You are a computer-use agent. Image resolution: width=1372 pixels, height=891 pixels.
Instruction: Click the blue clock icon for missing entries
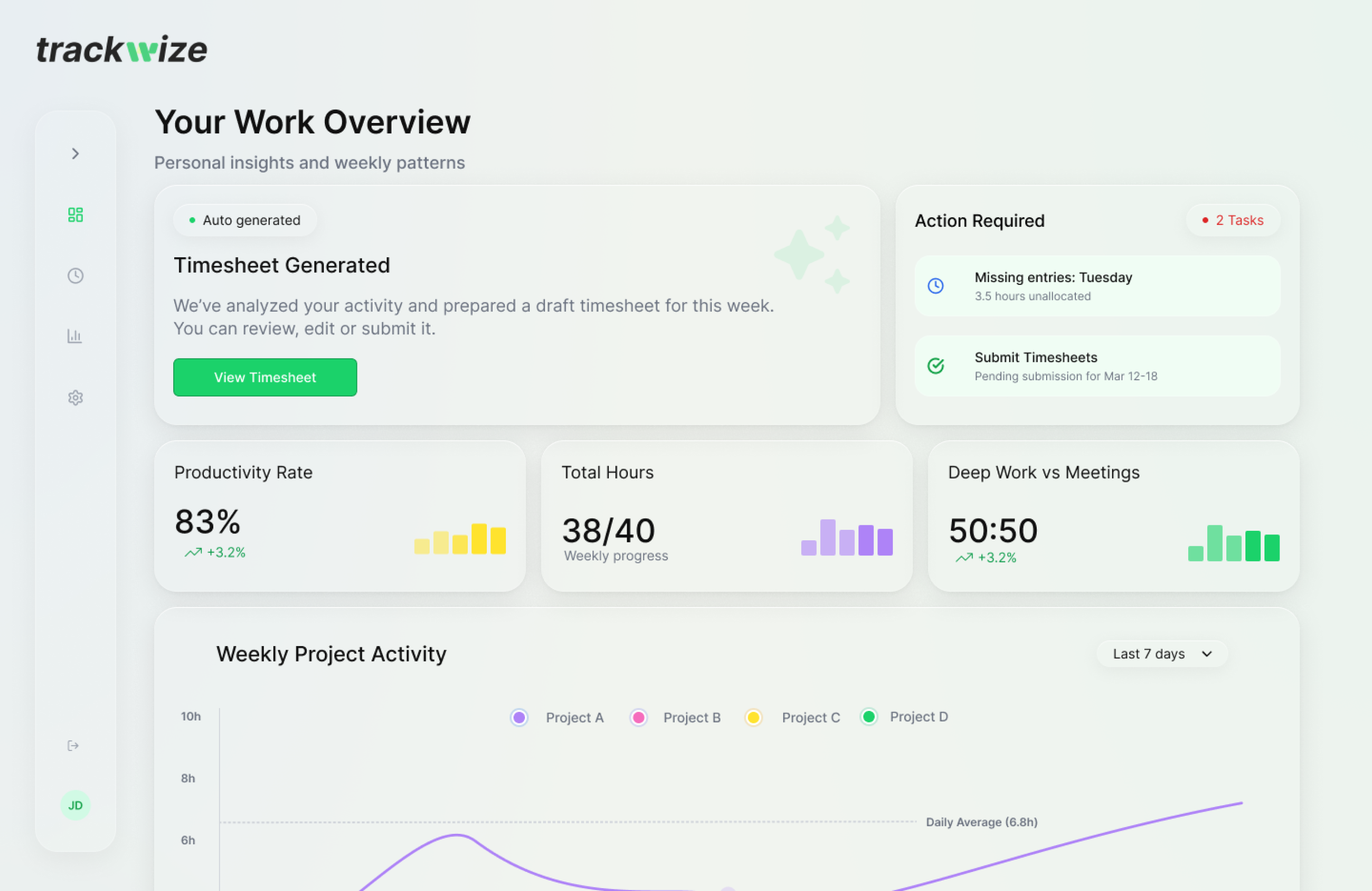pyautogui.click(x=935, y=286)
